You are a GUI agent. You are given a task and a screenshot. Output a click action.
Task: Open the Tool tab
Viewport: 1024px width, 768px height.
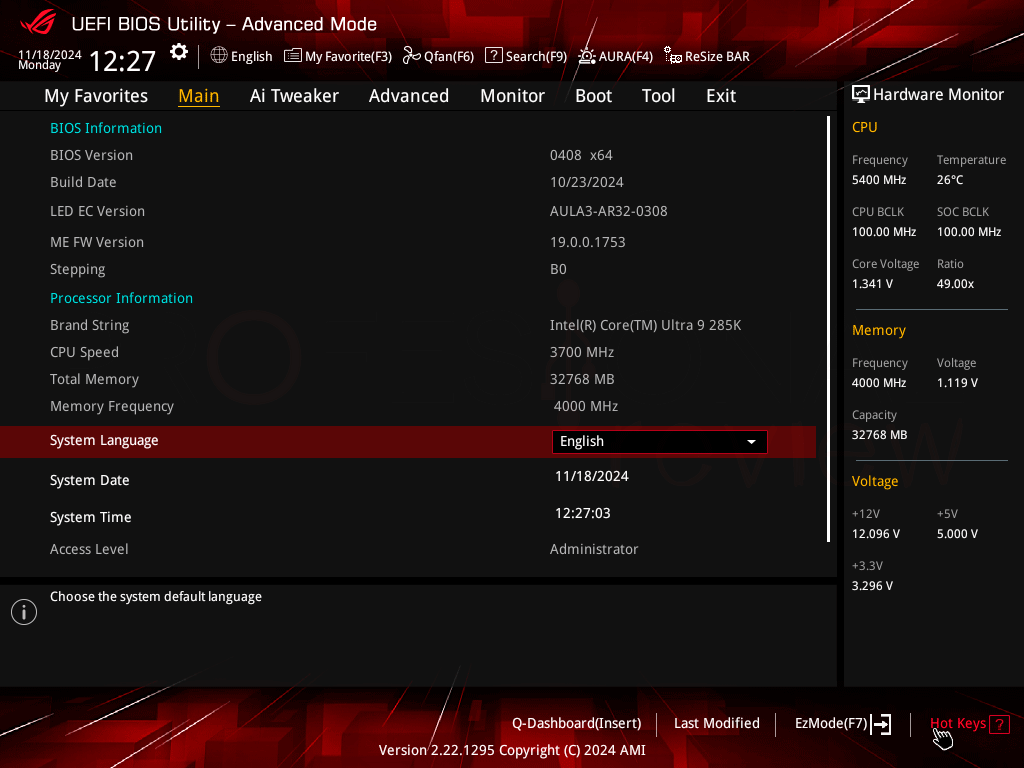point(658,96)
